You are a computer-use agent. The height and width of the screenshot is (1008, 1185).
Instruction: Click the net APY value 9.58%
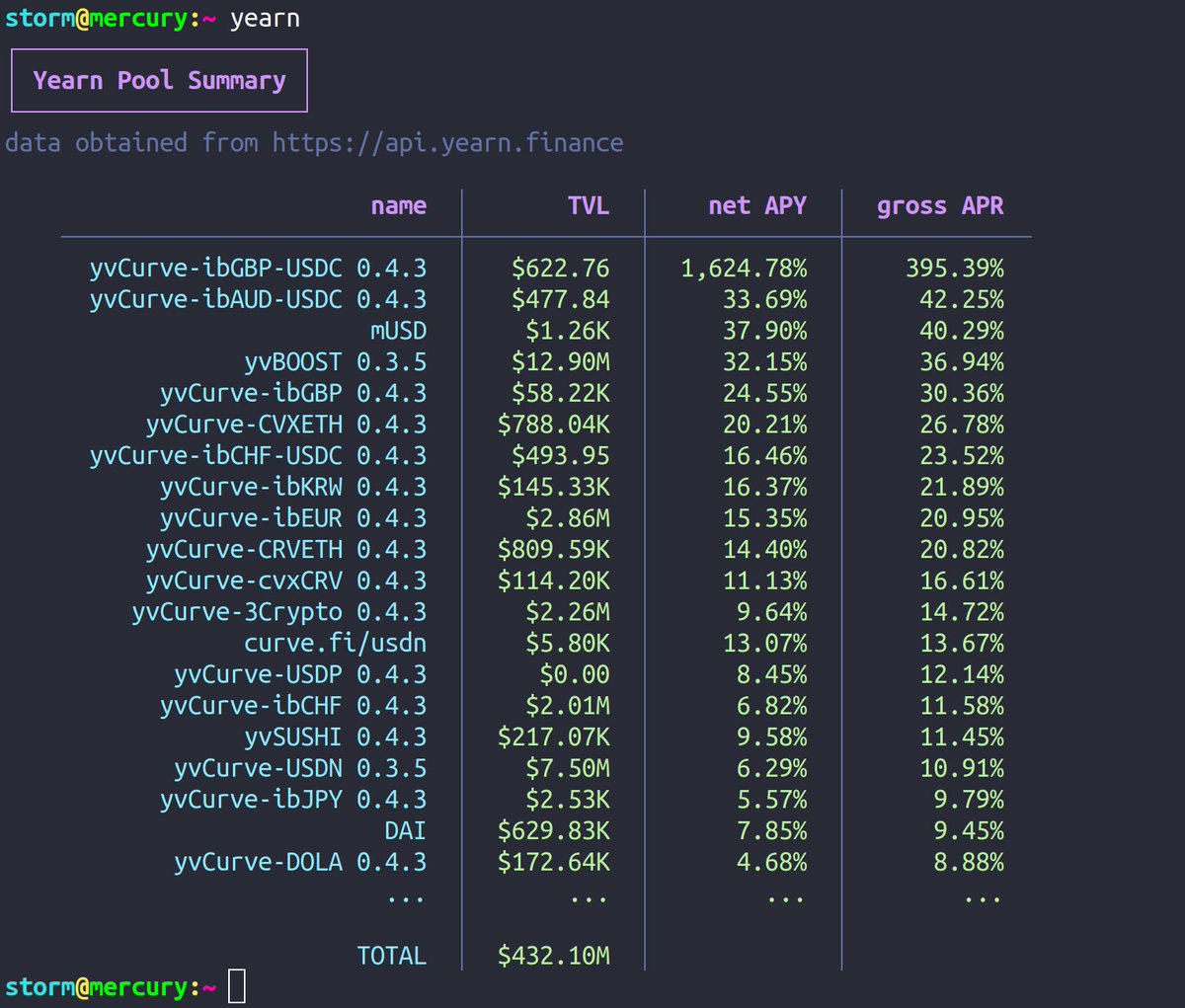(772, 737)
